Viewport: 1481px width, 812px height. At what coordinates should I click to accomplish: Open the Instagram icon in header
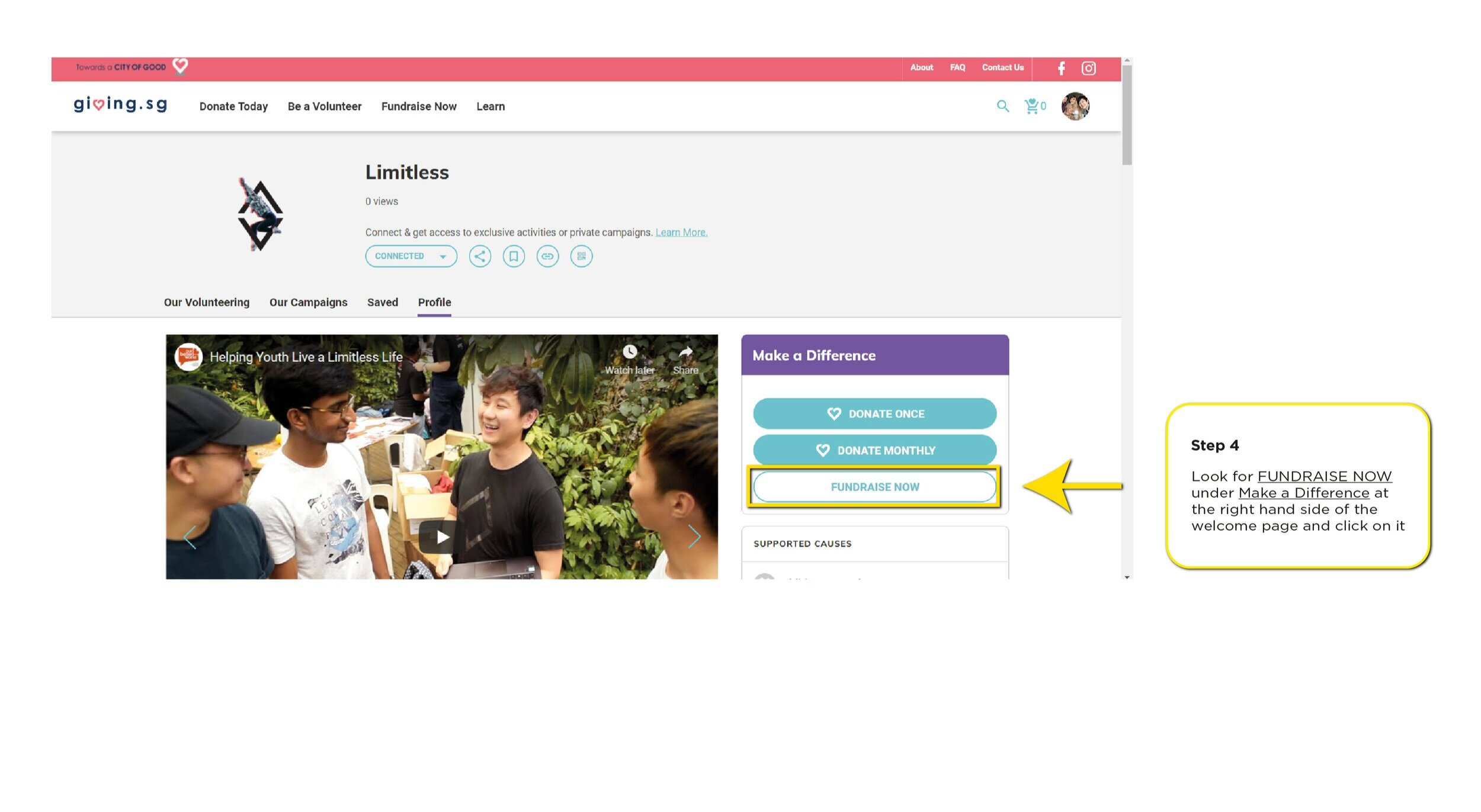[x=1088, y=68]
